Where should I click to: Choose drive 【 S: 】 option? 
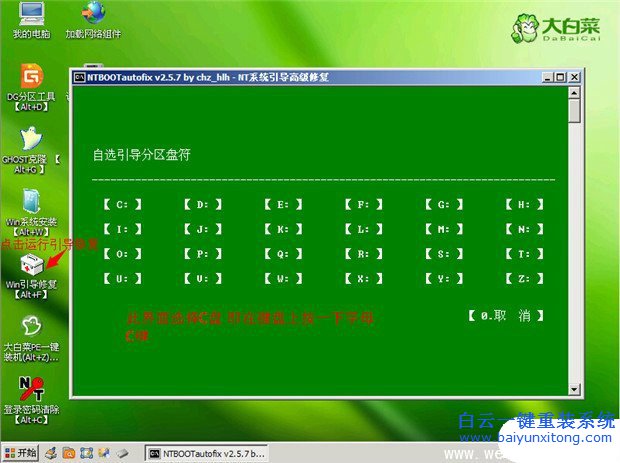[x=444, y=254]
